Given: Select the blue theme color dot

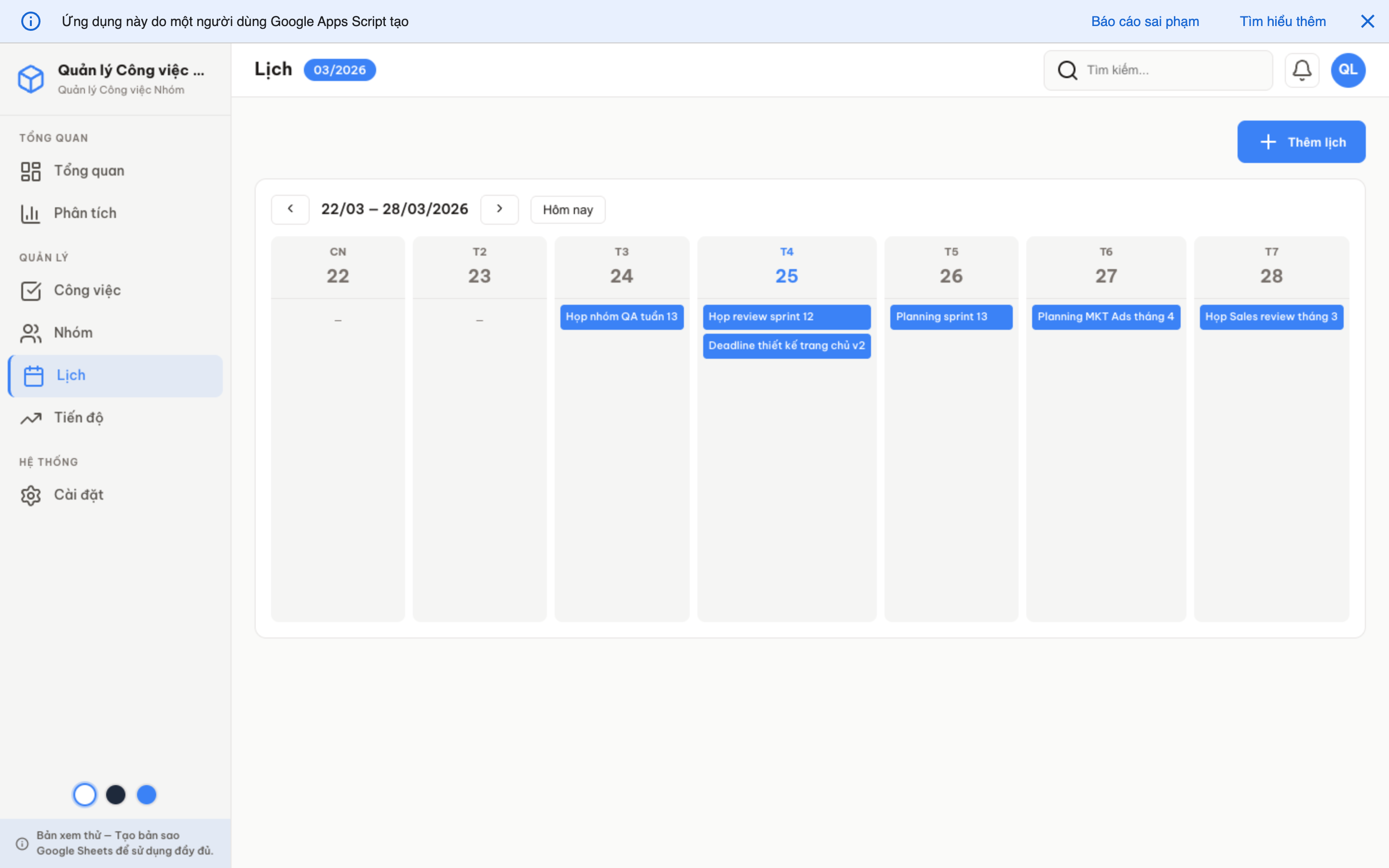Looking at the screenshot, I should (147, 795).
